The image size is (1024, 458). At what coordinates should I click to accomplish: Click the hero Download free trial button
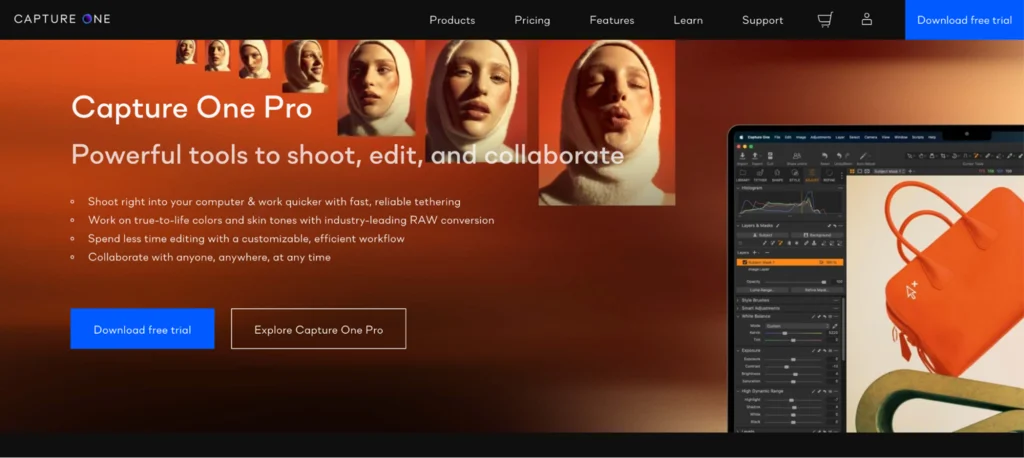(x=142, y=329)
